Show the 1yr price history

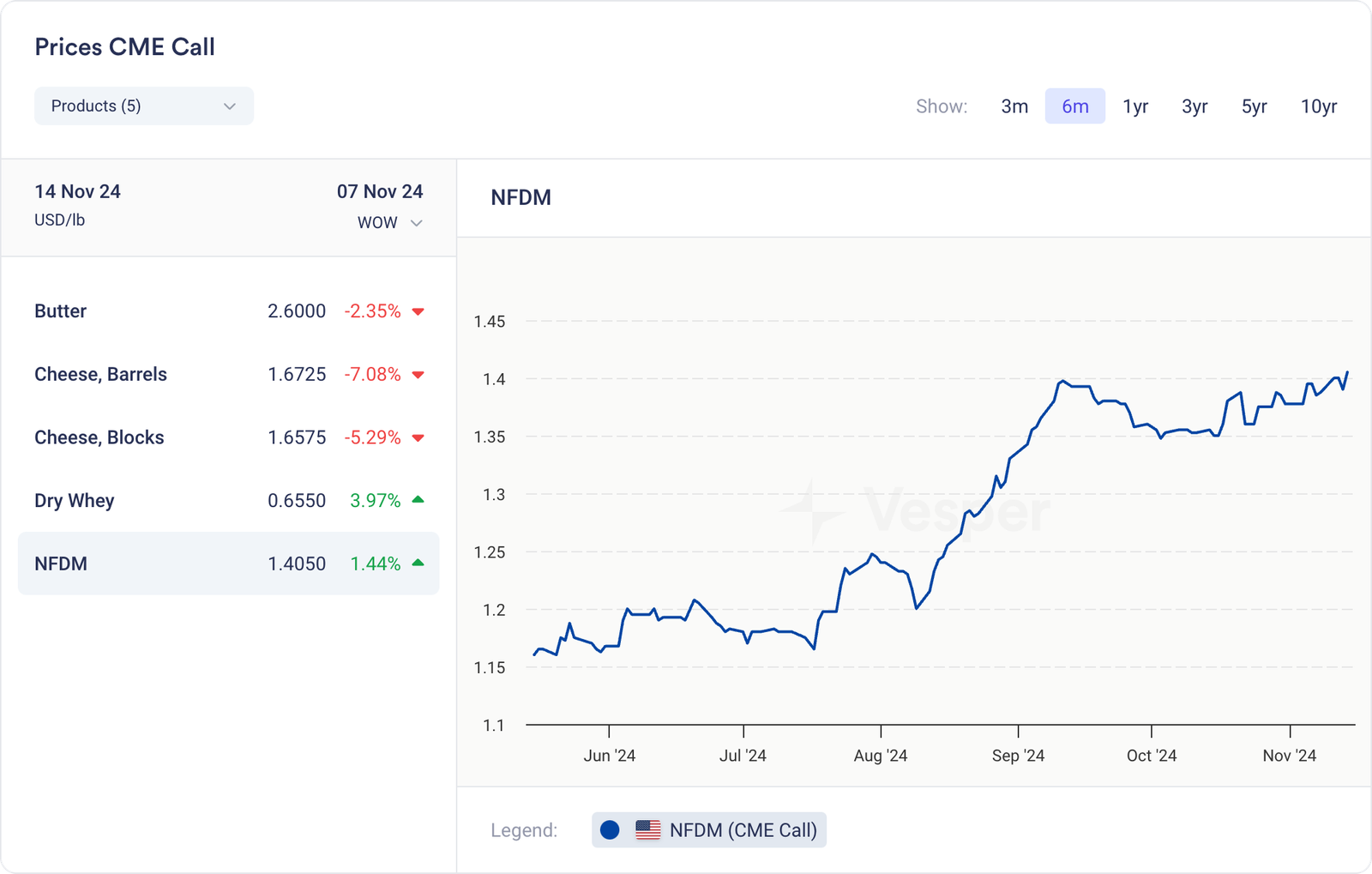(x=1135, y=106)
